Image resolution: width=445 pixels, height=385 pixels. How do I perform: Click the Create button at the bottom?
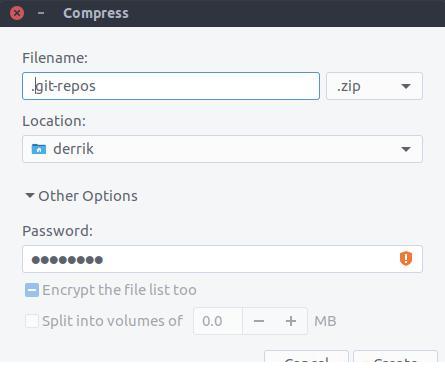(395, 357)
